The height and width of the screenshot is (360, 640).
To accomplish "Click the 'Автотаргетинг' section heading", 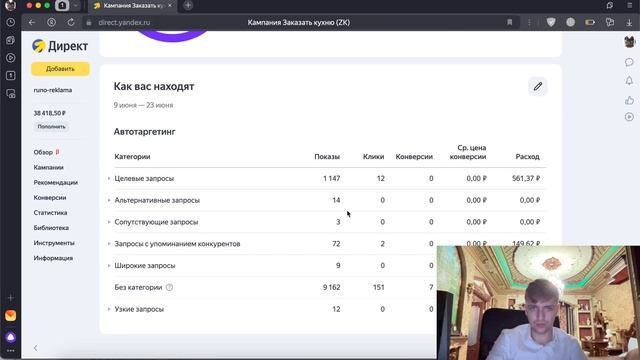I will 144,132.
